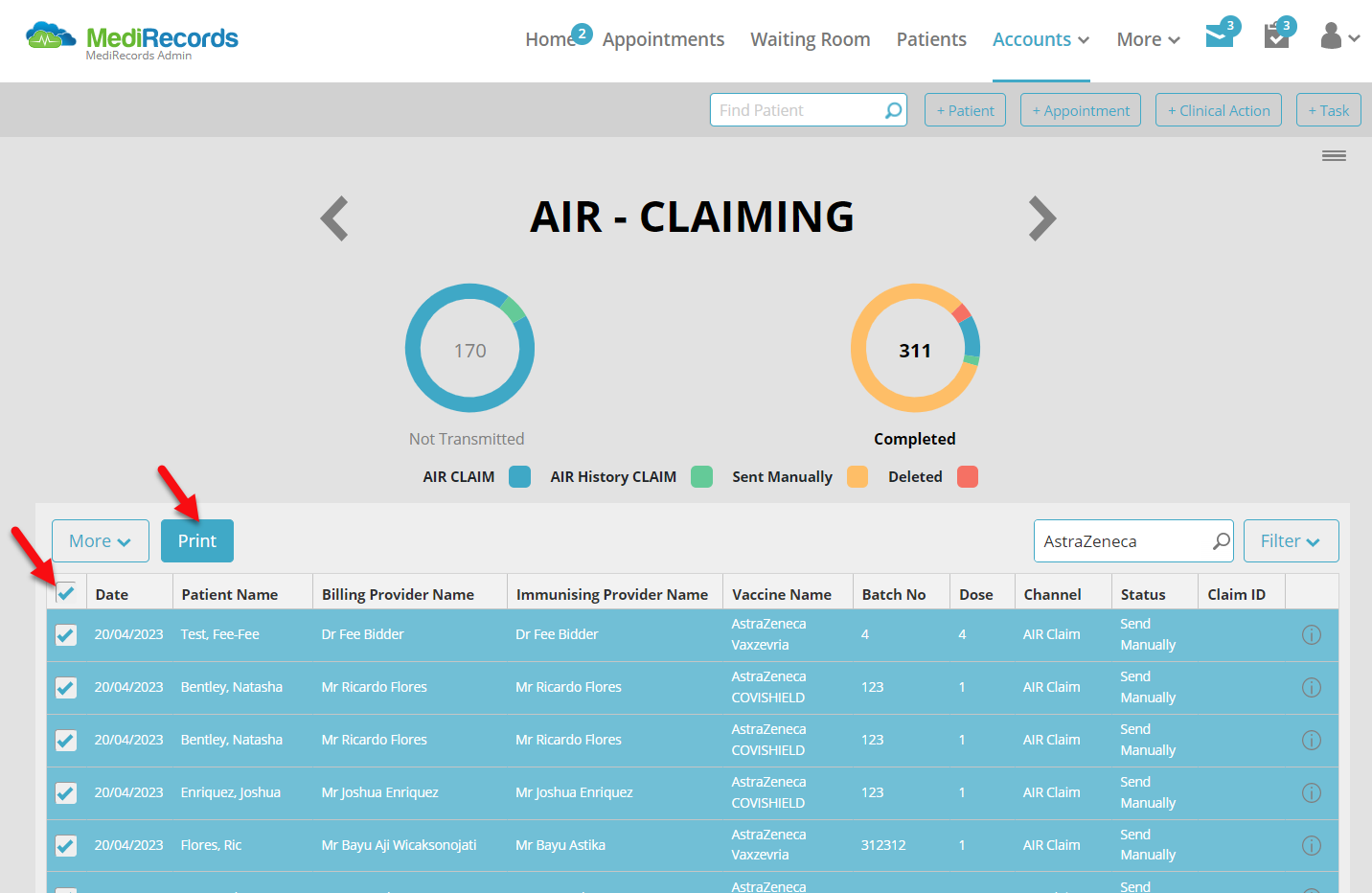Screen dimensions: 1372x893
Task: Open info icon for Test, Fee-Fee row
Action: coord(1312,635)
